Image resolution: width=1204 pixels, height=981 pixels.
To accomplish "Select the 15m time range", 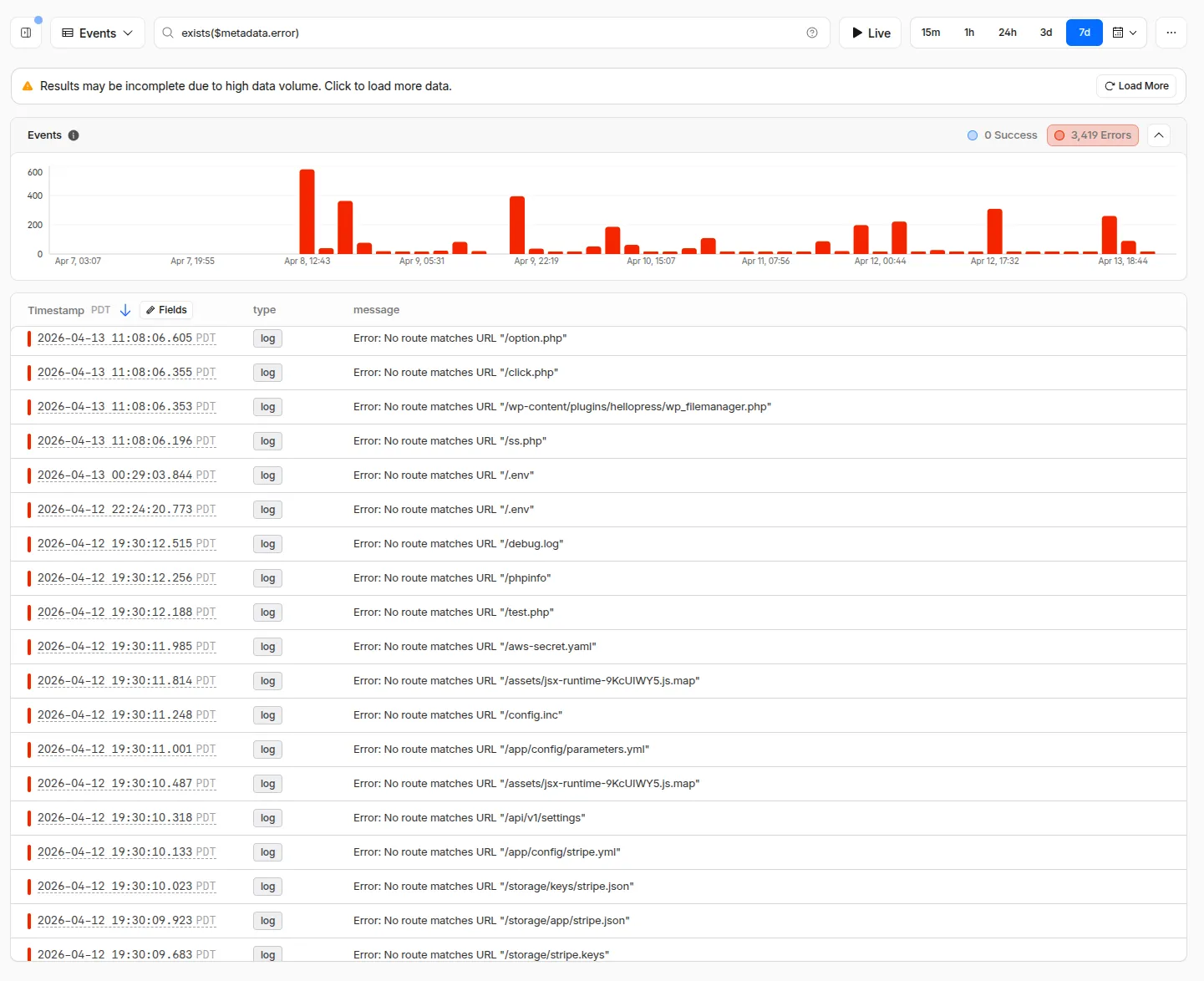I will 931,33.
